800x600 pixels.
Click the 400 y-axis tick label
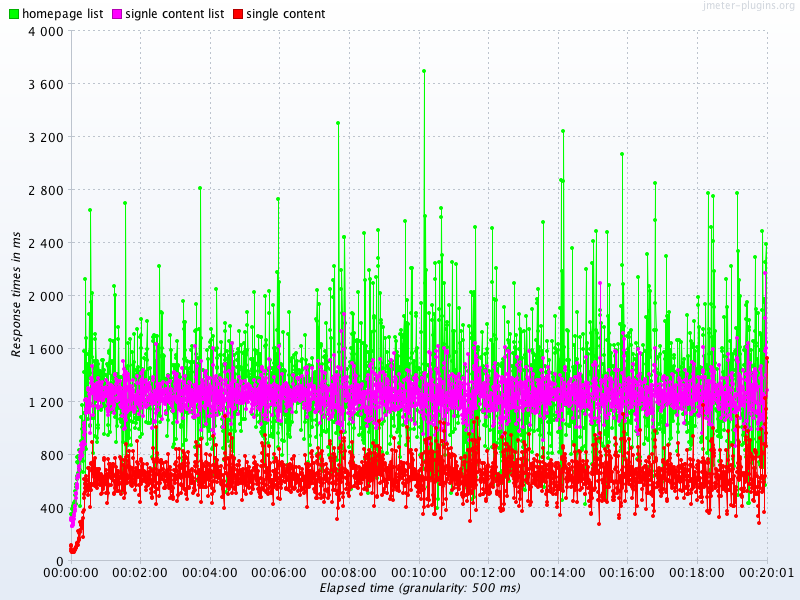pos(52,509)
